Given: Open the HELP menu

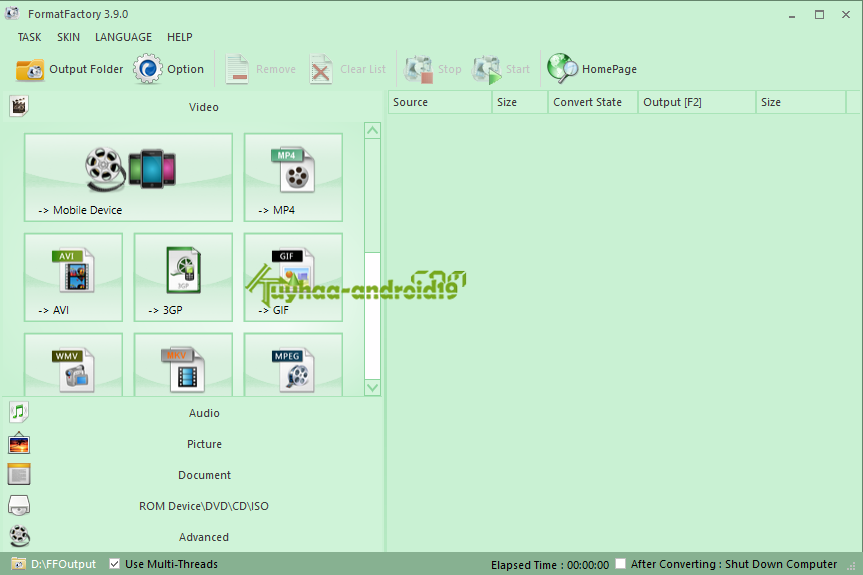Looking at the screenshot, I should coord(179,37).
